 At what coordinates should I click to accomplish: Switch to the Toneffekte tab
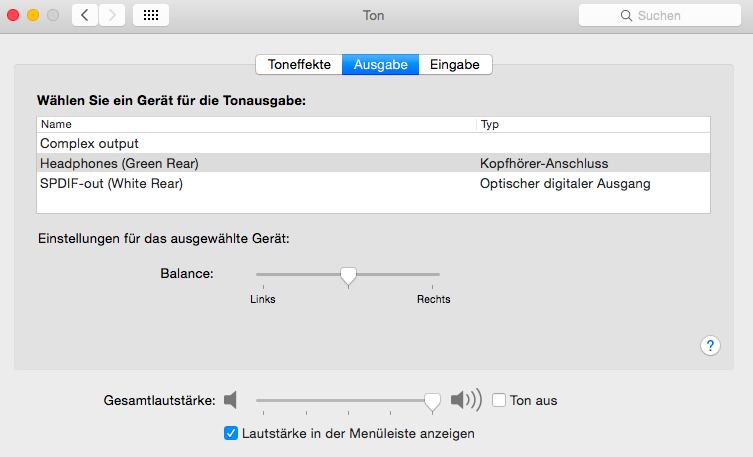pos(299,65)
